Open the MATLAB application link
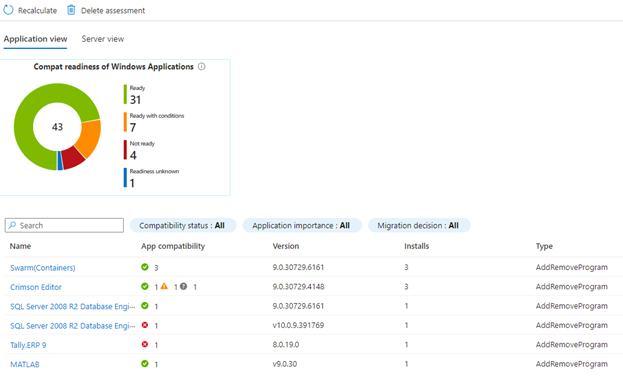 coord(25,364)
